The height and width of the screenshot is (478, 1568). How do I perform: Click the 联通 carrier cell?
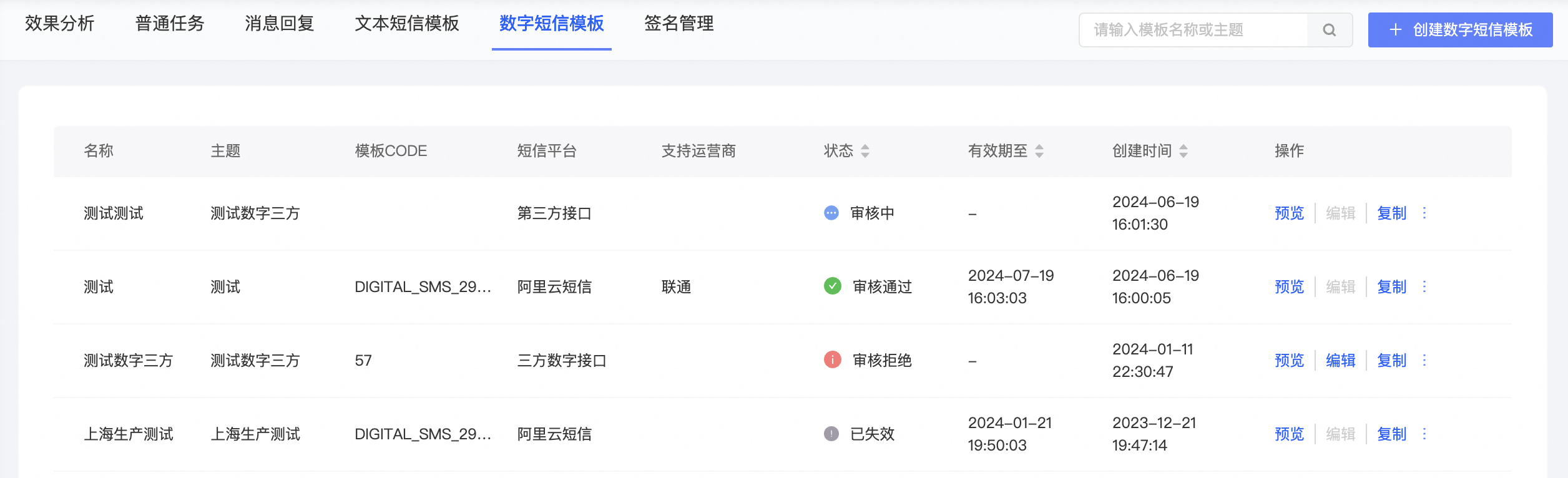(677, 287)
